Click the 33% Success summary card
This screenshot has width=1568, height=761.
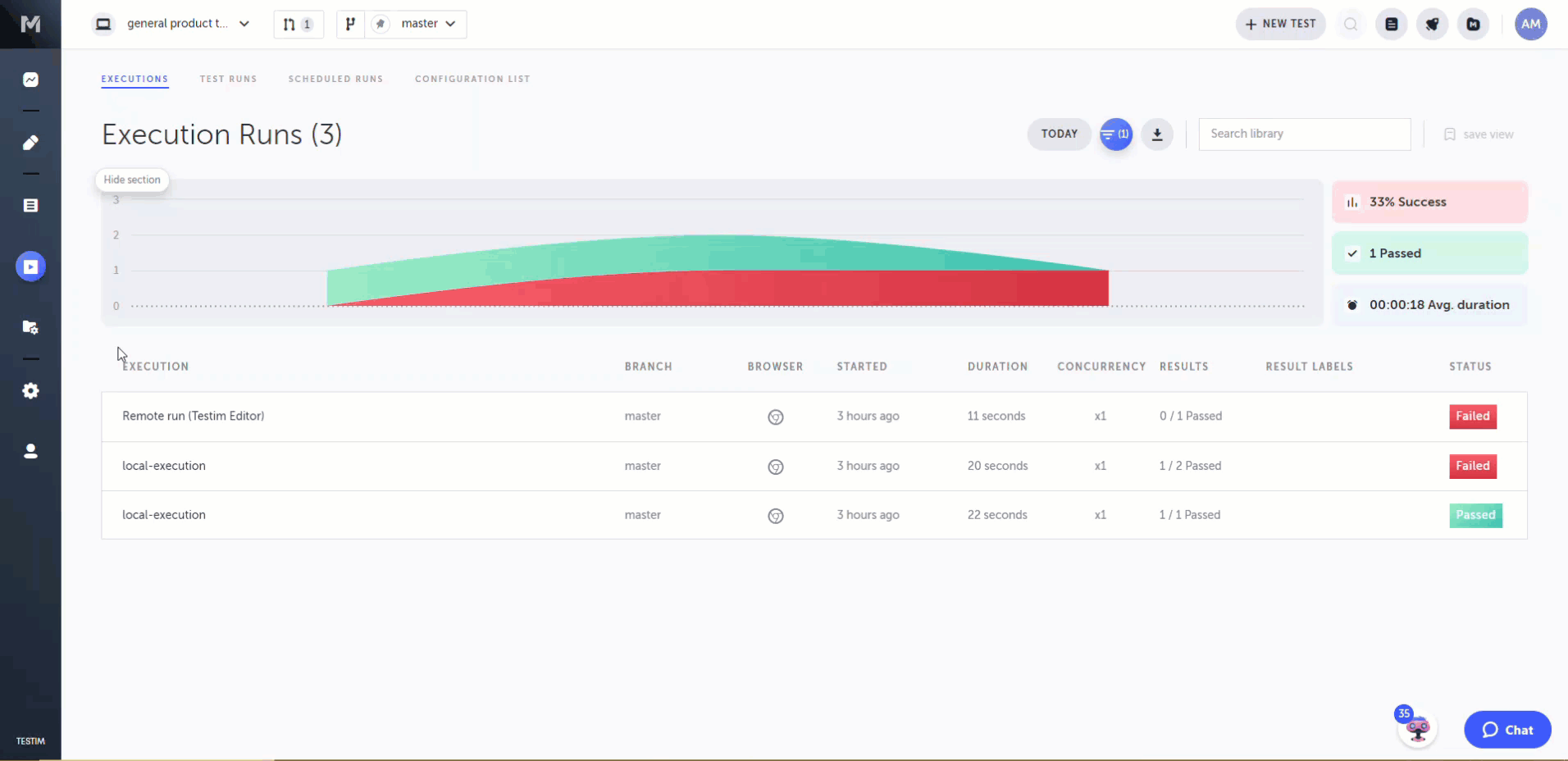tap(1429, 202)
